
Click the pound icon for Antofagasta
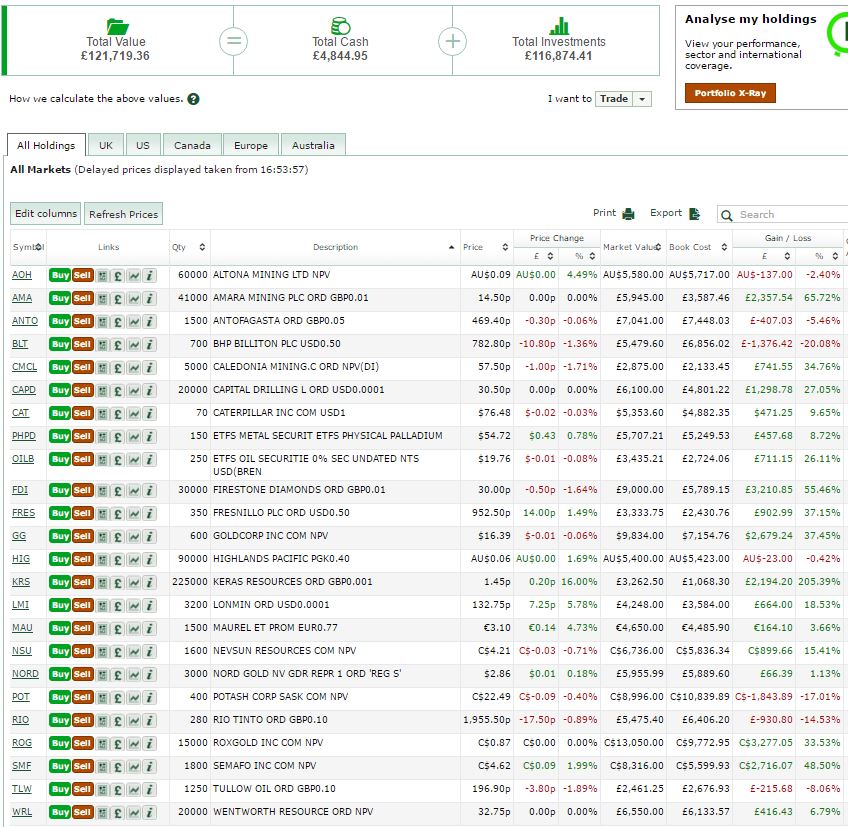[x=118, y=321]
